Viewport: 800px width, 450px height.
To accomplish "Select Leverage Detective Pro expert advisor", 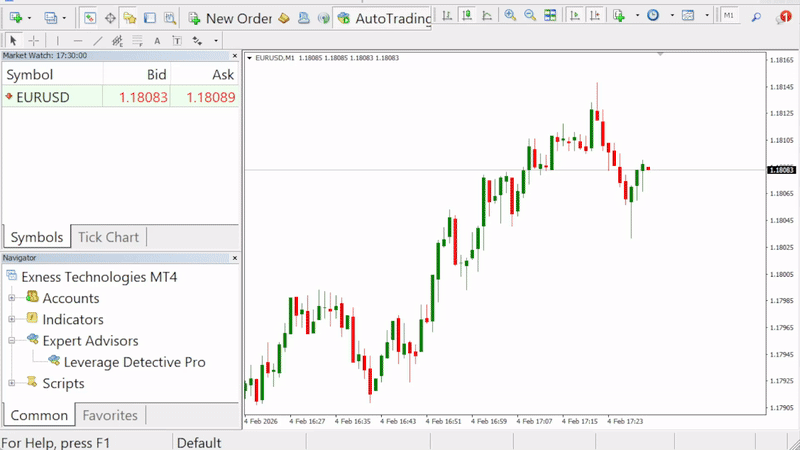I will coord(134,362).
